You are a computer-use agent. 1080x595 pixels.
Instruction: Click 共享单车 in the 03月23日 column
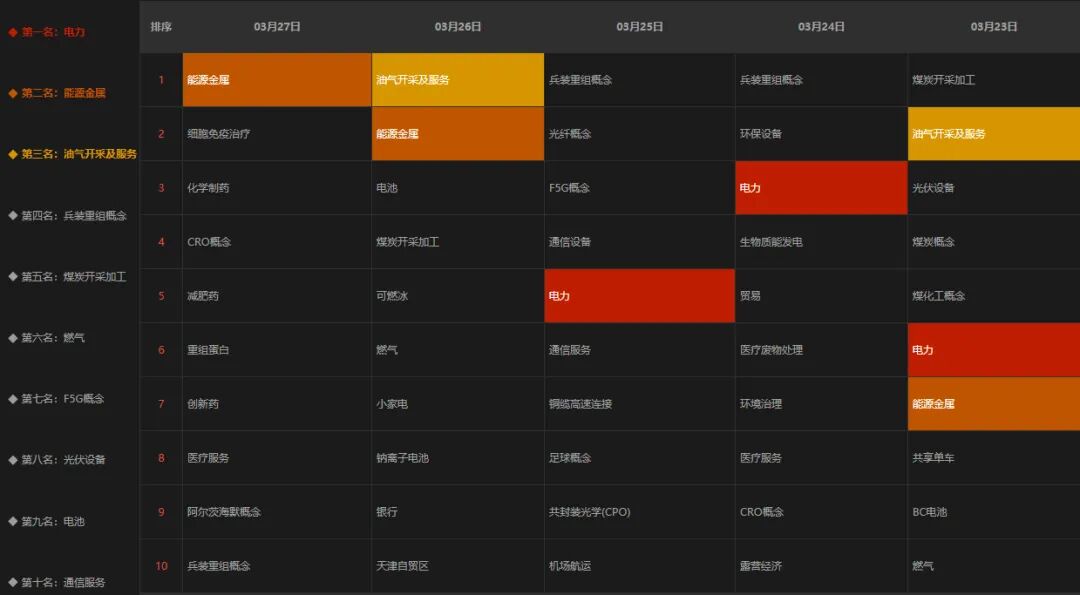pyautogui.click(x=933, y=458)
